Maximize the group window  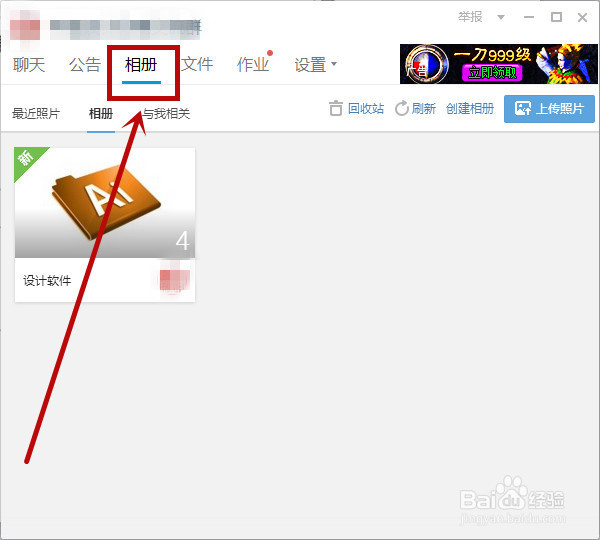556,17
